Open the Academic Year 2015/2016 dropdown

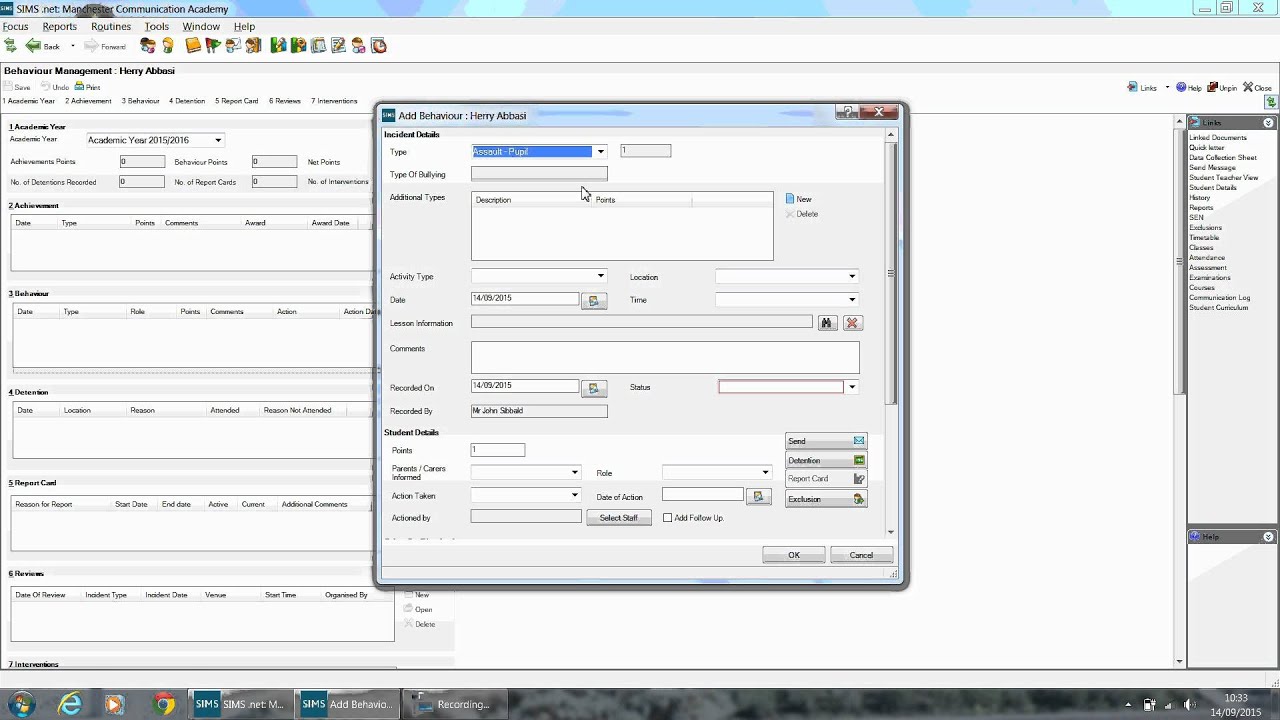[x=217, y=140]
